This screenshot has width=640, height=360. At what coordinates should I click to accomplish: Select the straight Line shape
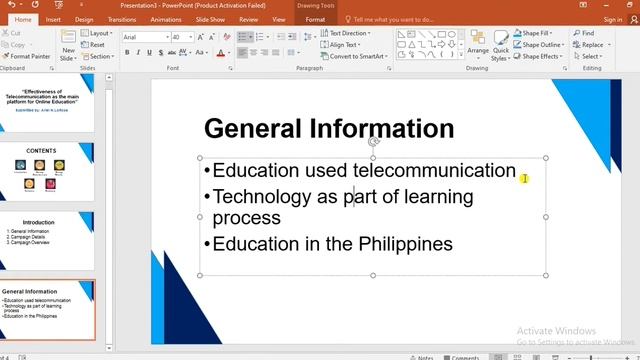coord(422,34)
